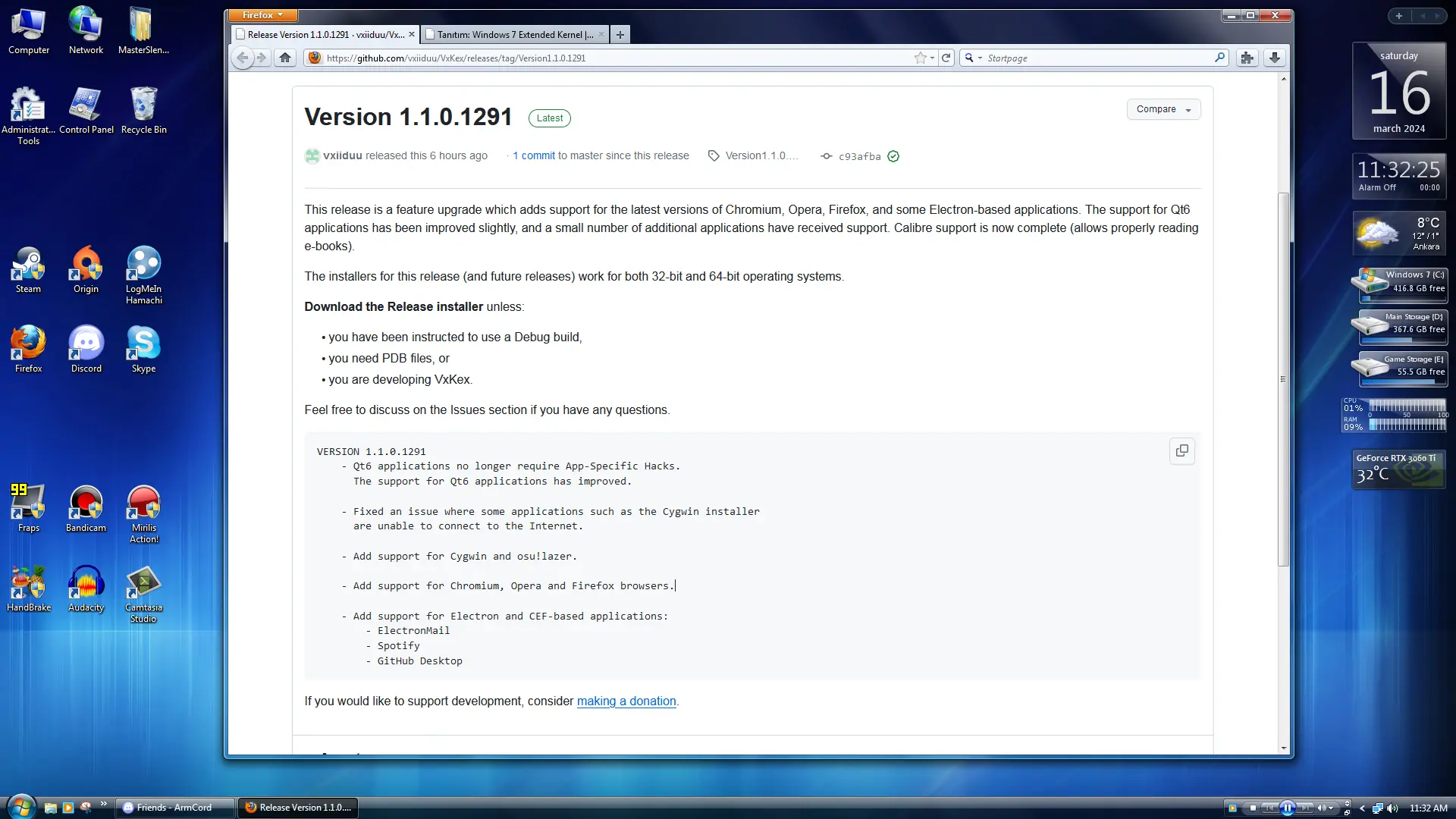Show hidden tray icons arrow
Screen dimensions: 1456x819
(x=1362, y=808)
